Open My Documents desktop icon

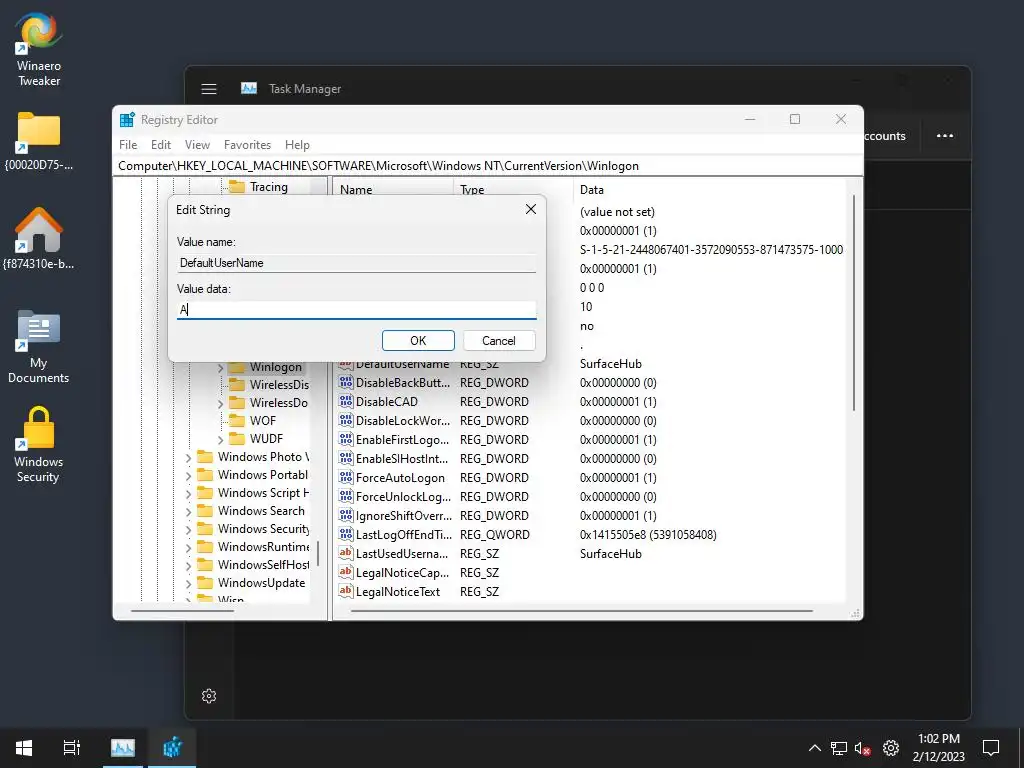point(39,346)
